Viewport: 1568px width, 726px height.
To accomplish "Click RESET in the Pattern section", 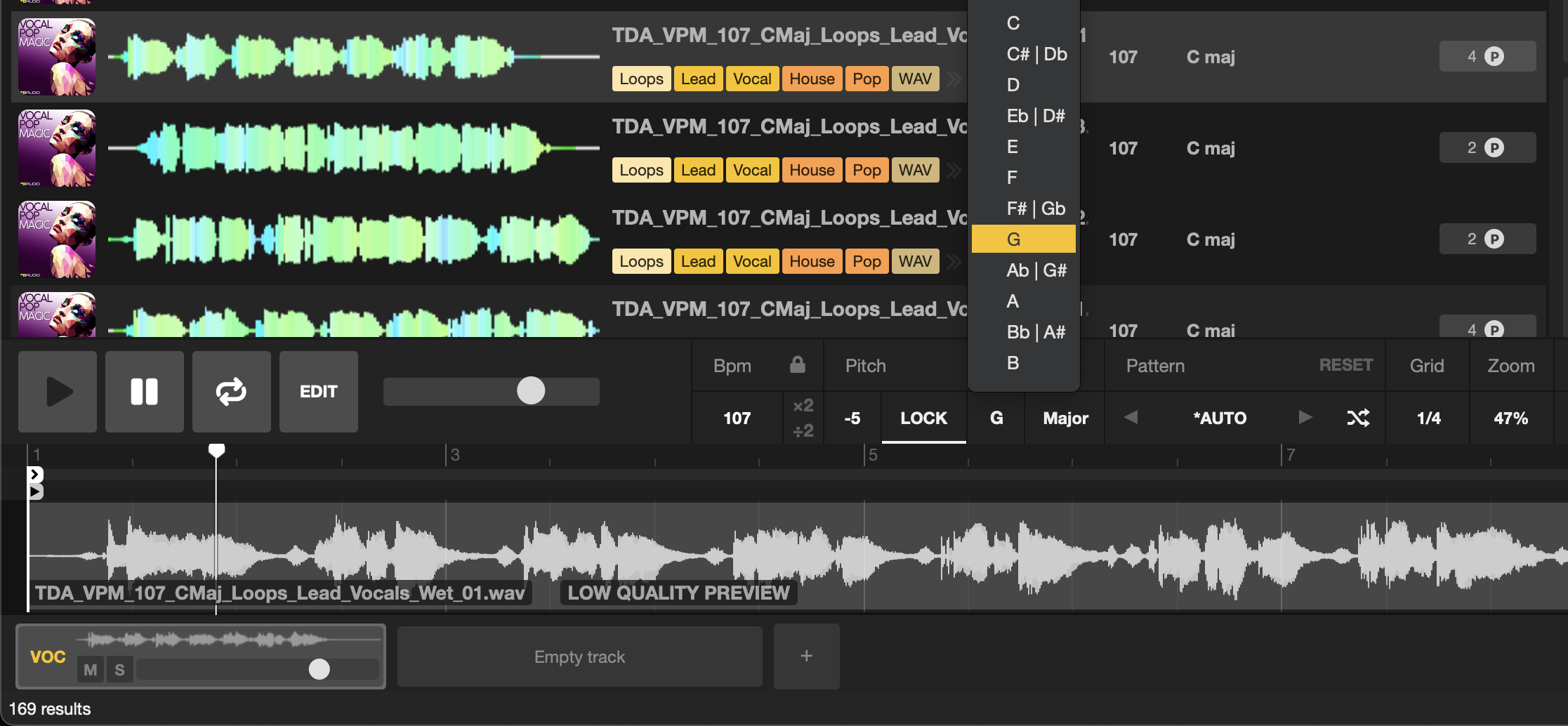I will [x=1345, y=364].
